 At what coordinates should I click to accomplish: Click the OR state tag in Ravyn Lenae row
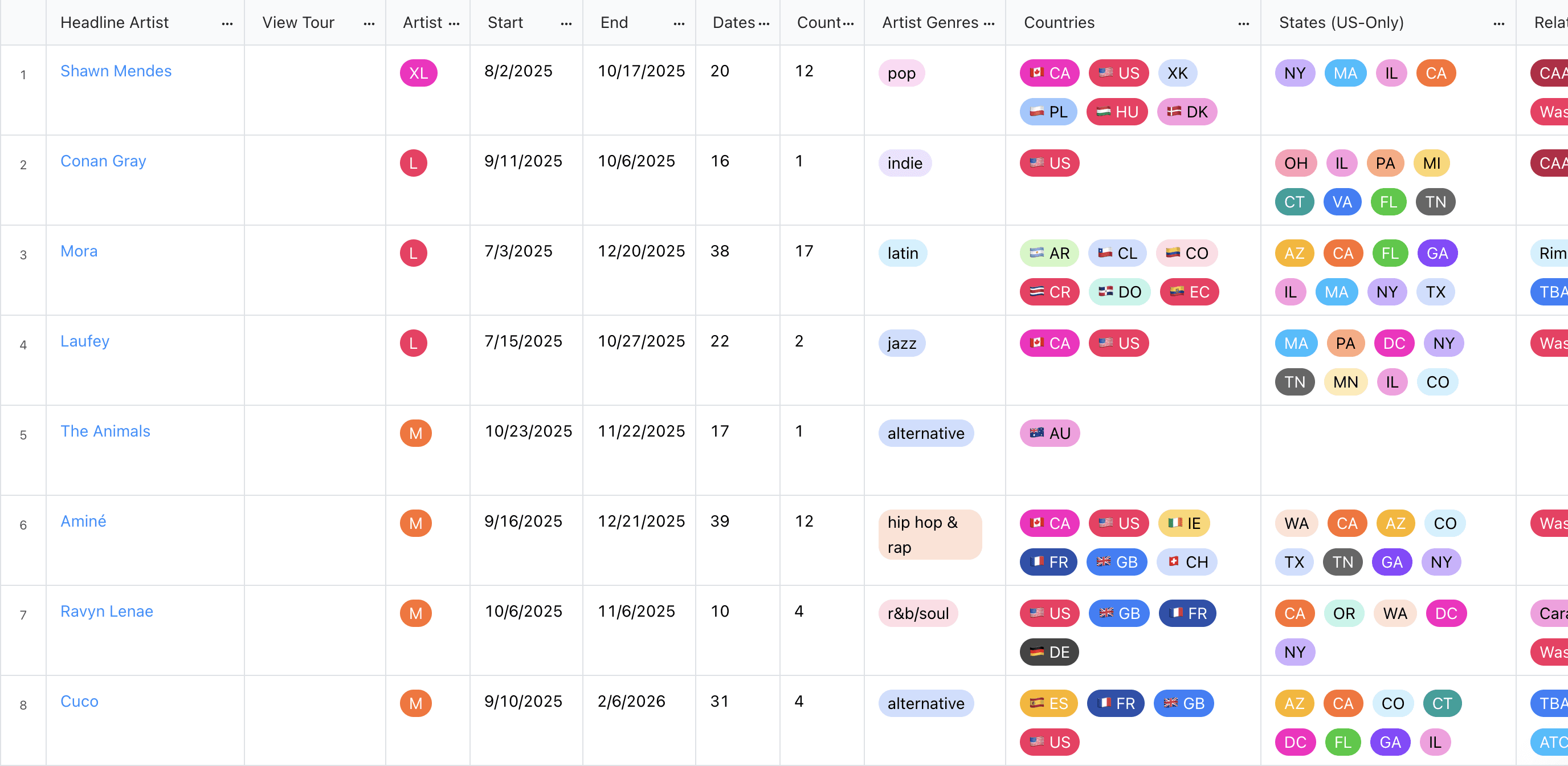tap(1344, 614)
